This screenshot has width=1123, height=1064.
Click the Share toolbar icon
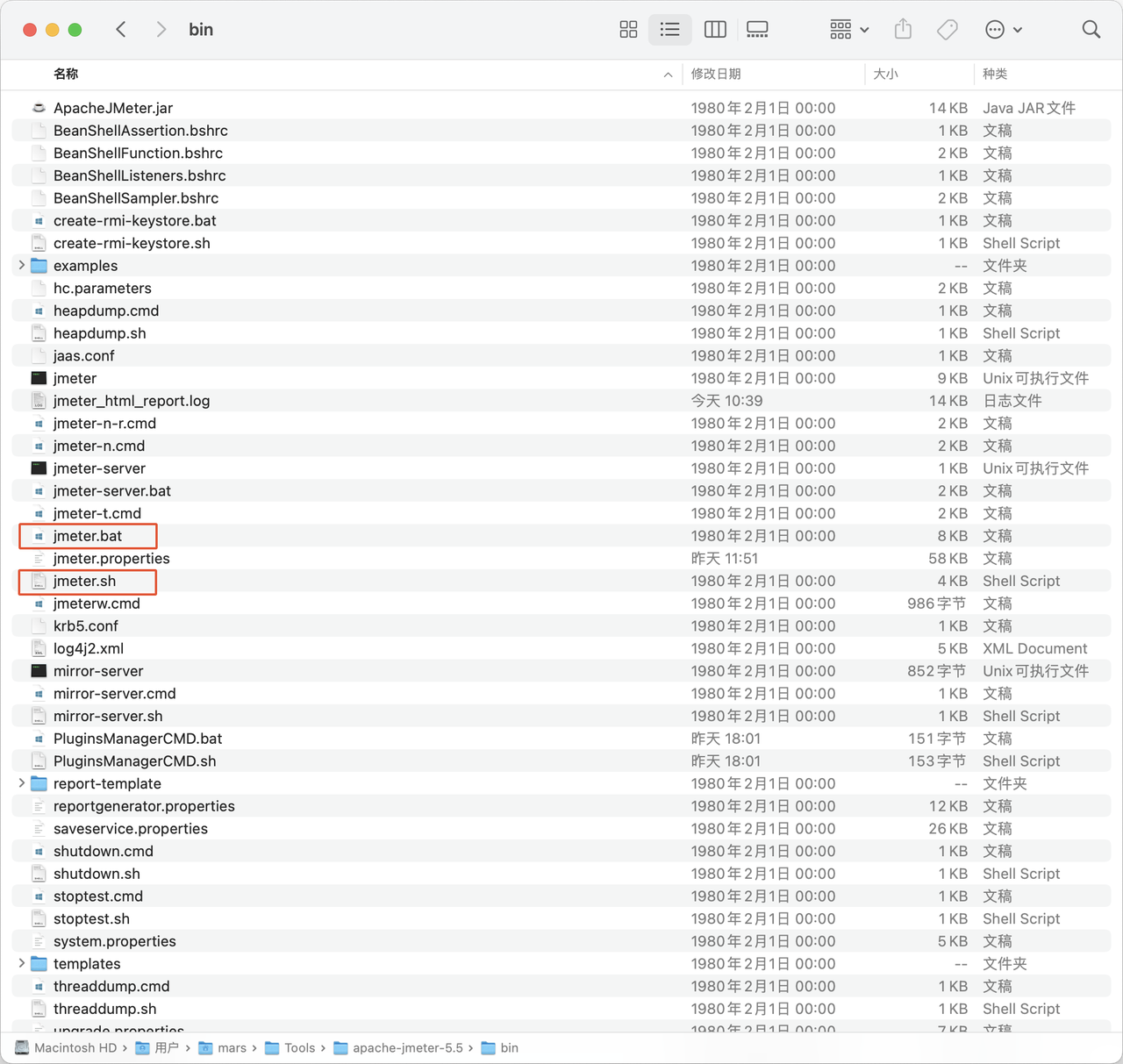tap(903, 29)
